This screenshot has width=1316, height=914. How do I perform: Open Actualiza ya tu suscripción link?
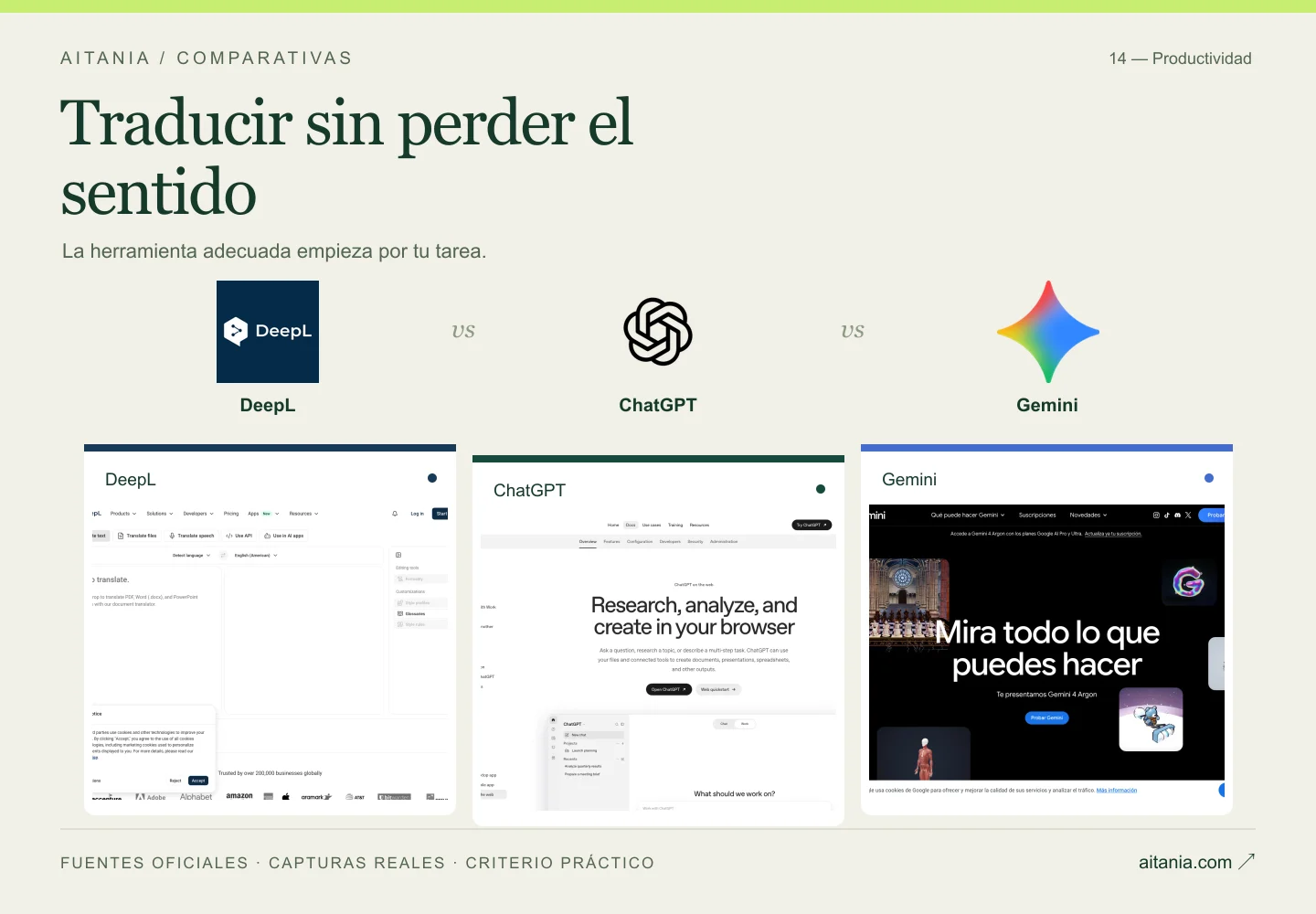pyautogui.click(x=1113, y=534)
